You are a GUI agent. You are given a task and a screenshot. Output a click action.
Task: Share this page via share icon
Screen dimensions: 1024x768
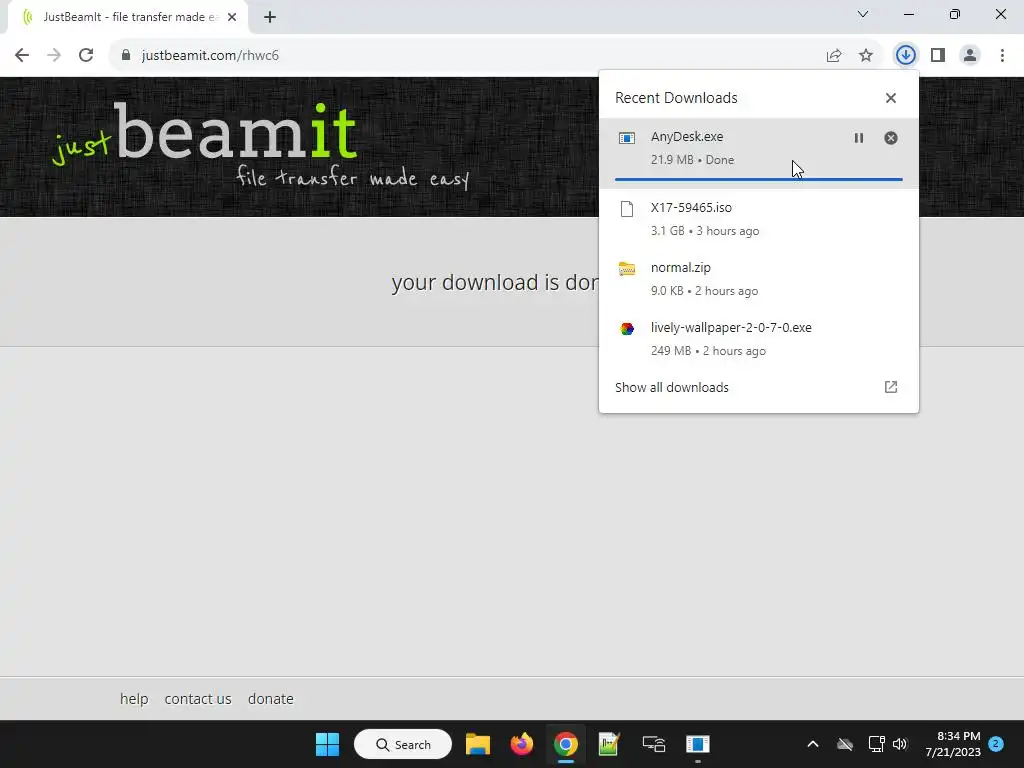tap(834, 56)
